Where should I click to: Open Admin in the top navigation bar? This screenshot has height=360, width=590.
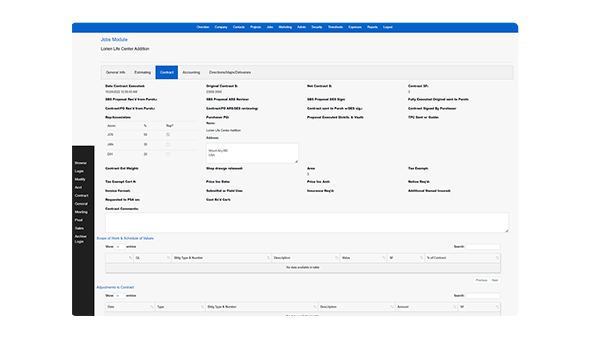[301, 27]
